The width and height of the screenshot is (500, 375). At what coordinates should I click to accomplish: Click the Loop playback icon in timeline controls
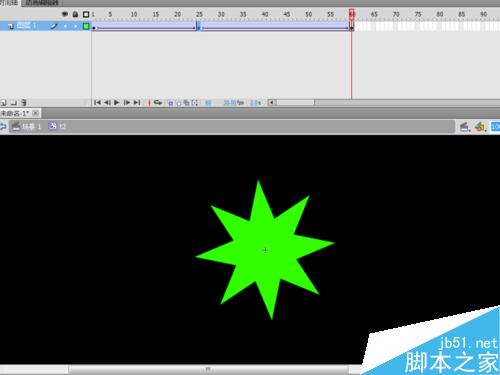click(158, 103)
